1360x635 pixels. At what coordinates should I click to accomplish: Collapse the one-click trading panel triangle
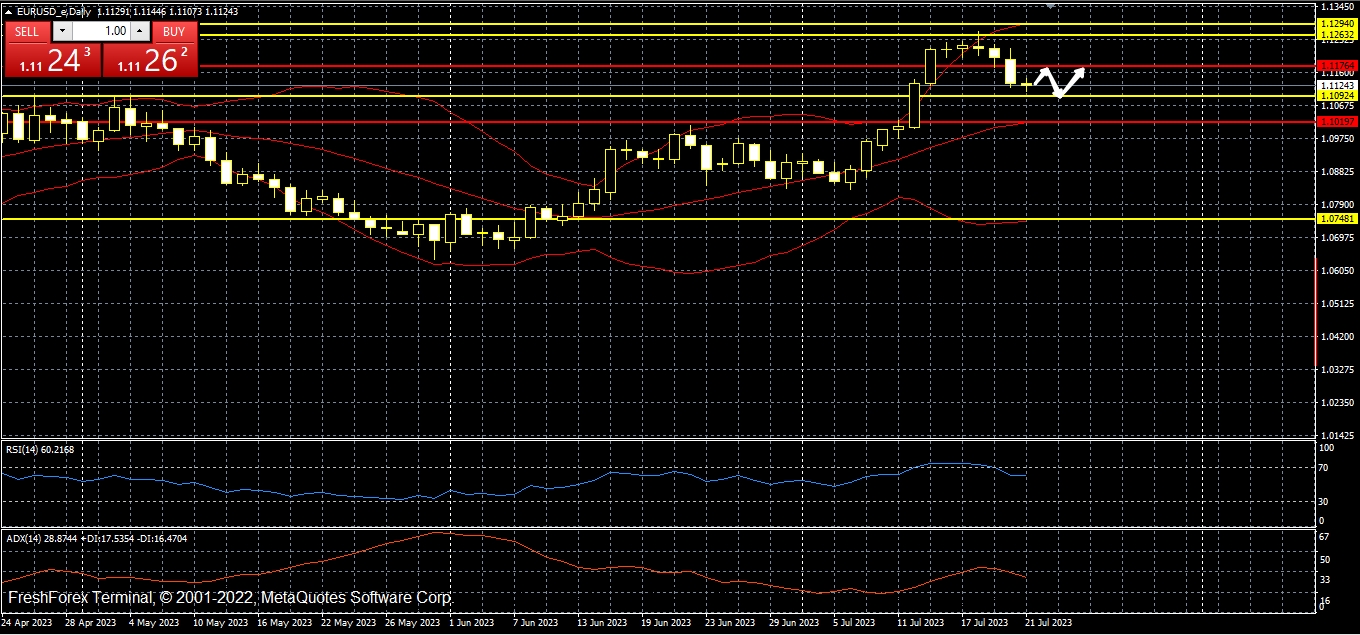9,11
